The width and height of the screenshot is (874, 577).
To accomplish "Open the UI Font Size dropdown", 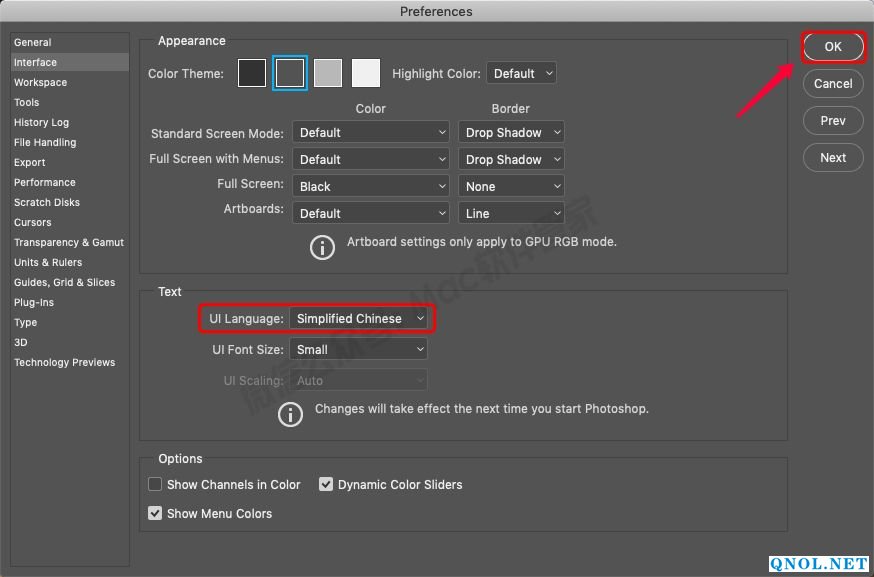I will (x=359, y=349).
